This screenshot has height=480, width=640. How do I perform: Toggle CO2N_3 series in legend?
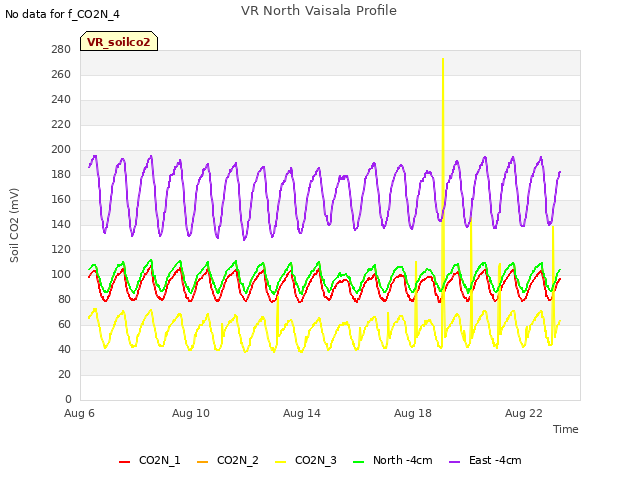[305, 460]
